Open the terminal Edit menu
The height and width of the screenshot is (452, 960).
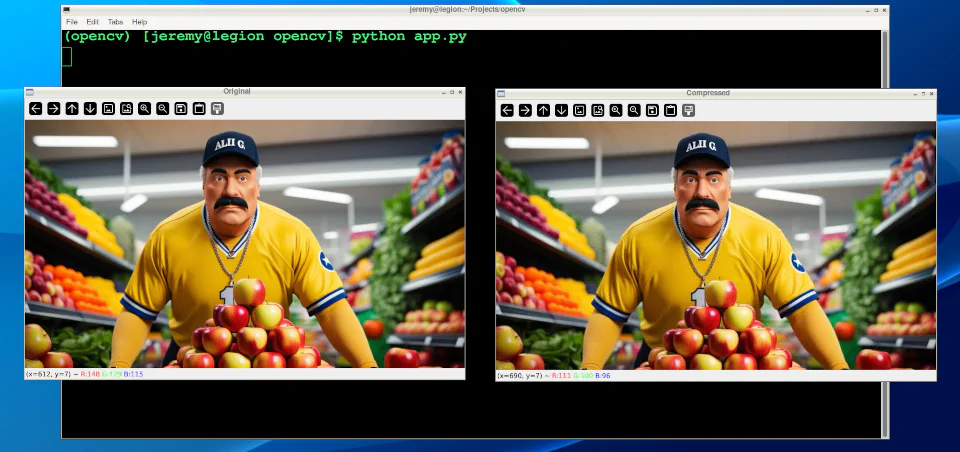(x=92, y=22)
